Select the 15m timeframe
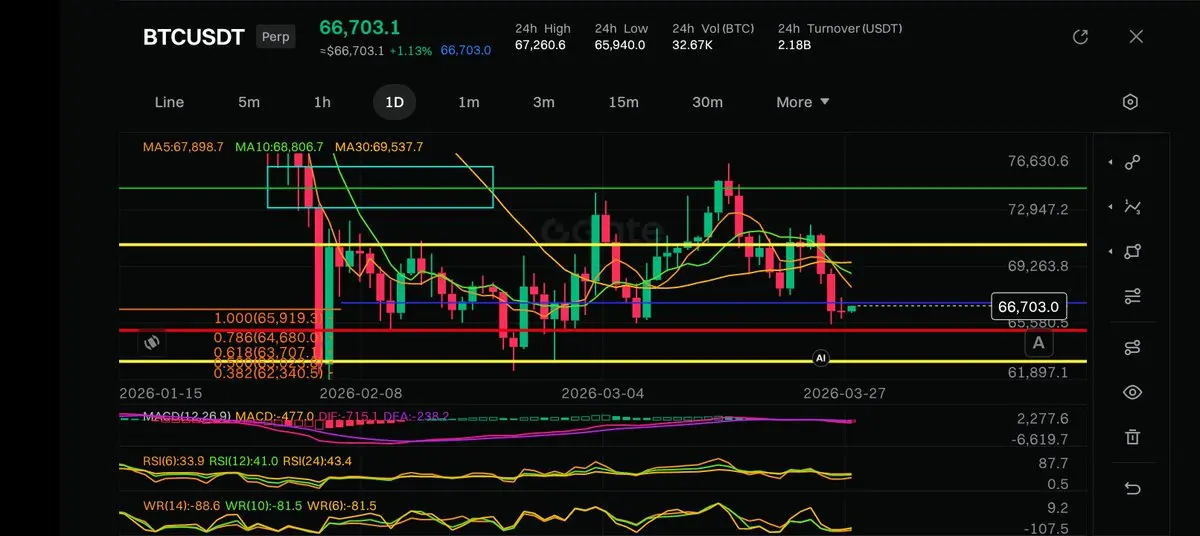Screen dimensions: 1200x536 tap(623, 102)
